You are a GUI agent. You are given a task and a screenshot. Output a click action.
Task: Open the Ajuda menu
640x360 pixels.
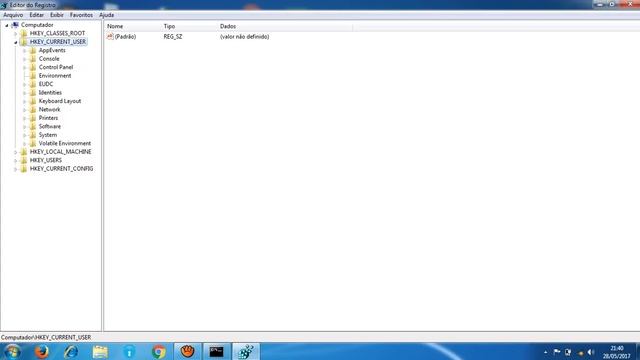tap(107, 15)
